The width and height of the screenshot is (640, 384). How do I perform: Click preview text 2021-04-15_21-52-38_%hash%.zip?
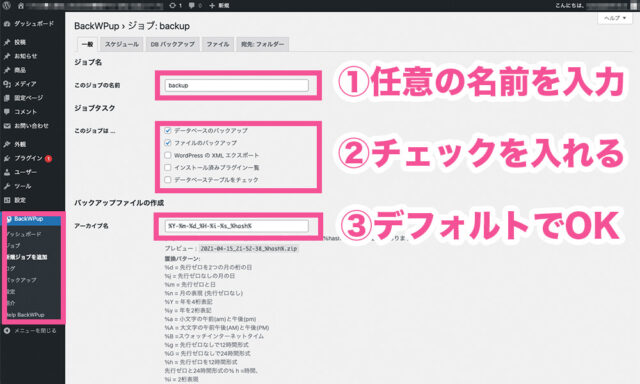pos(249,248)
